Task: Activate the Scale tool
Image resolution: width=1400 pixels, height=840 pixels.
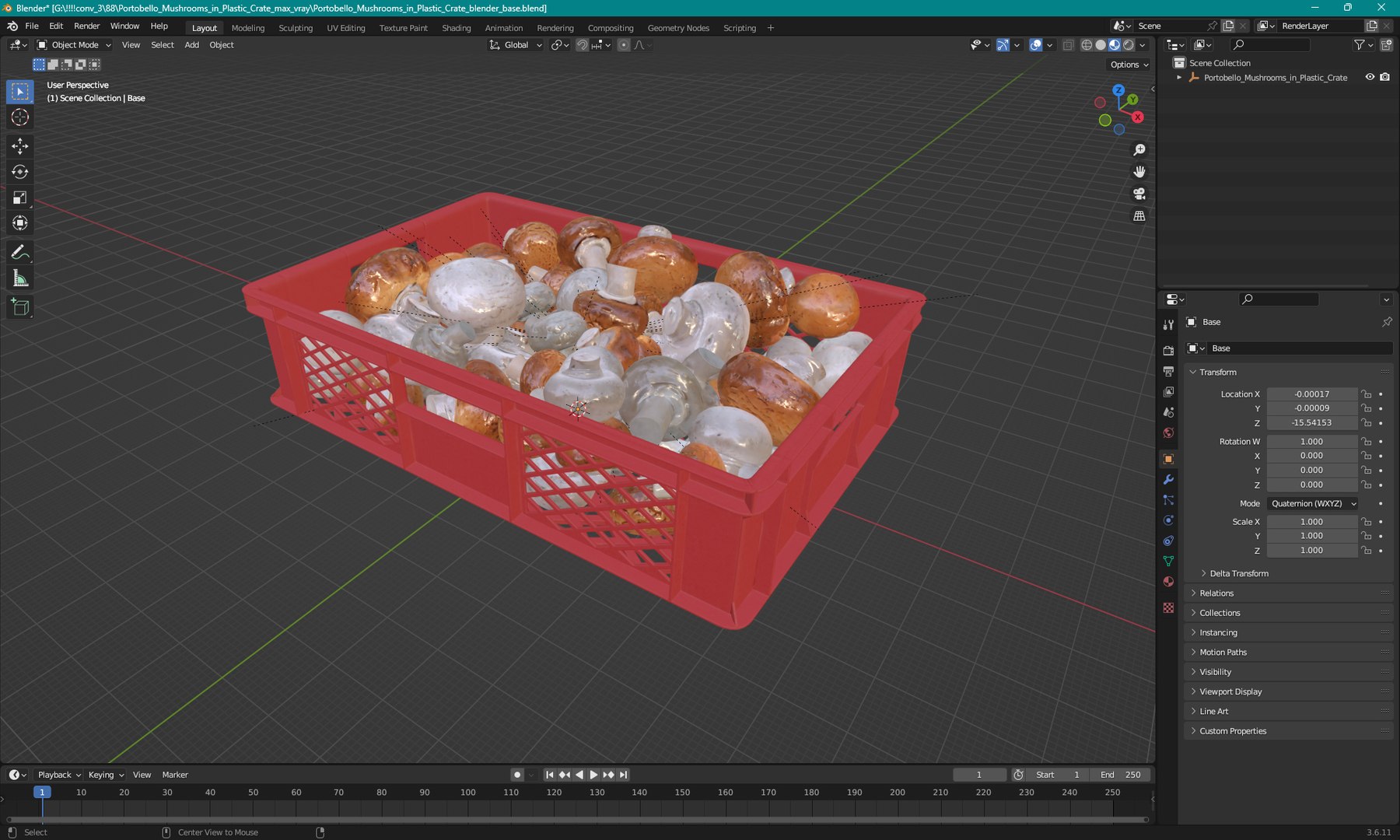Action: tap(20, 198)
